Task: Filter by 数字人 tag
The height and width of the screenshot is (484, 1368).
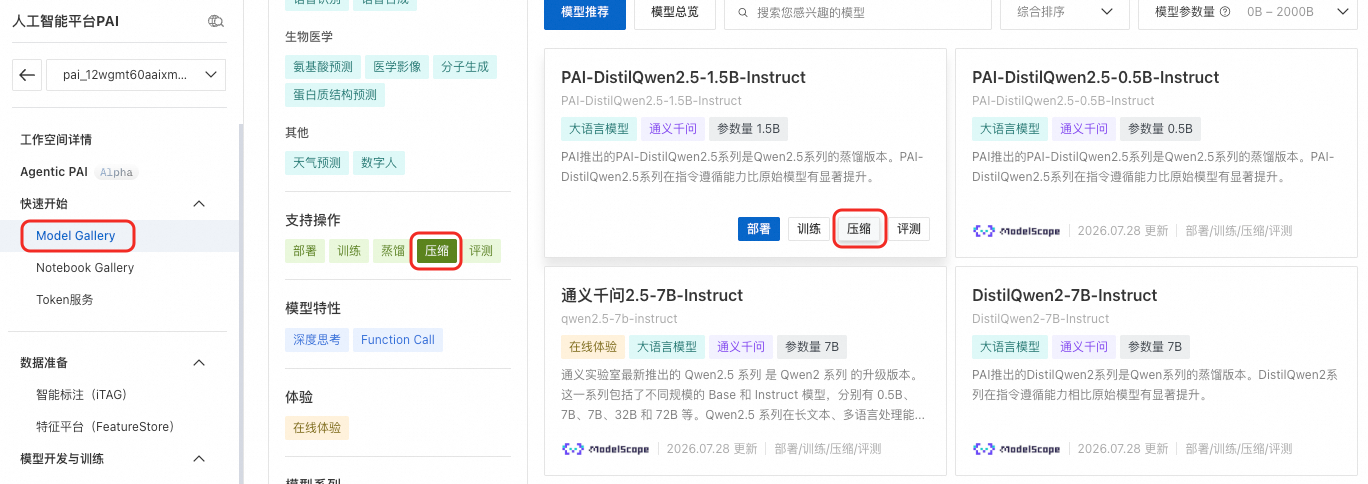Action: tap(379, 163)
